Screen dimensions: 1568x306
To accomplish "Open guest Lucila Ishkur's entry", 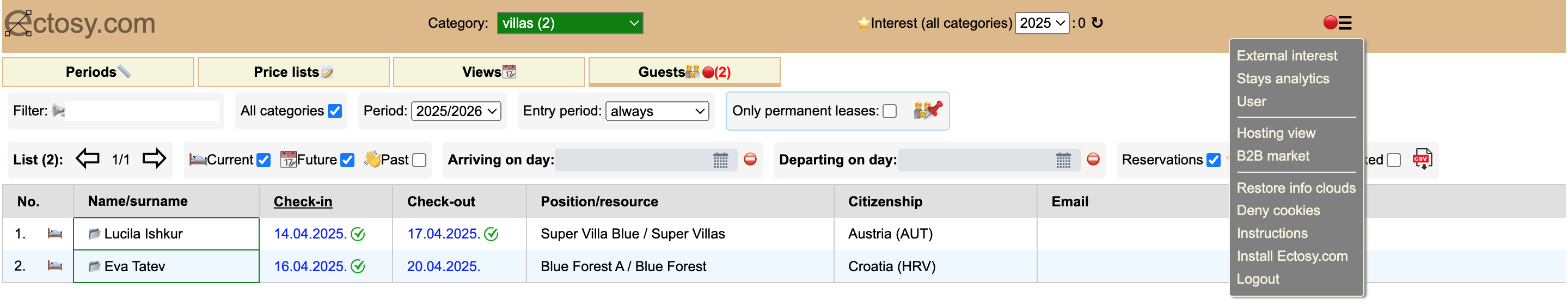I will coord(143,234).
